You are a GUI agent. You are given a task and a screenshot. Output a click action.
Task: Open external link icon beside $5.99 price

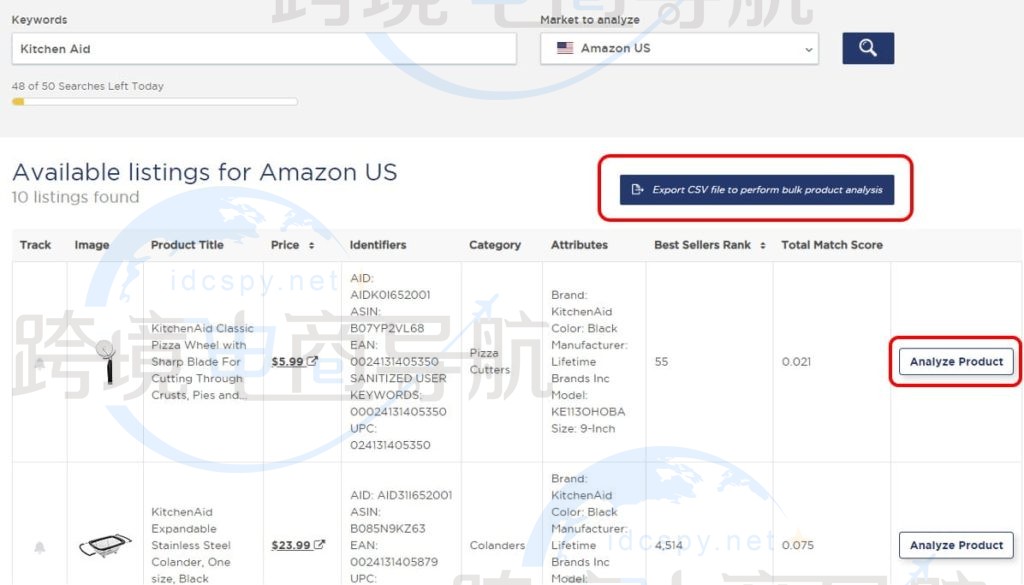coord(313,362)
